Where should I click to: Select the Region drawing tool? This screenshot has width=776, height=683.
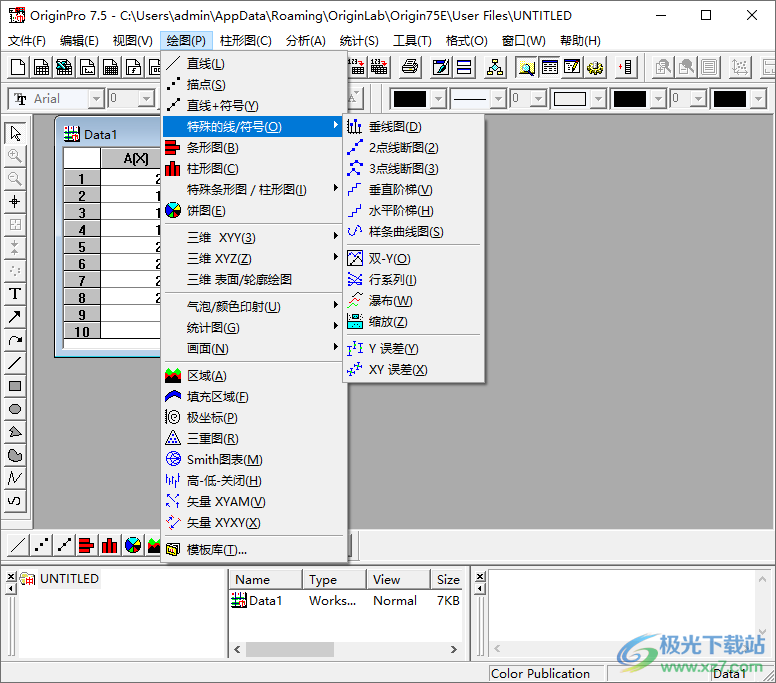click(x=15, y=455)
